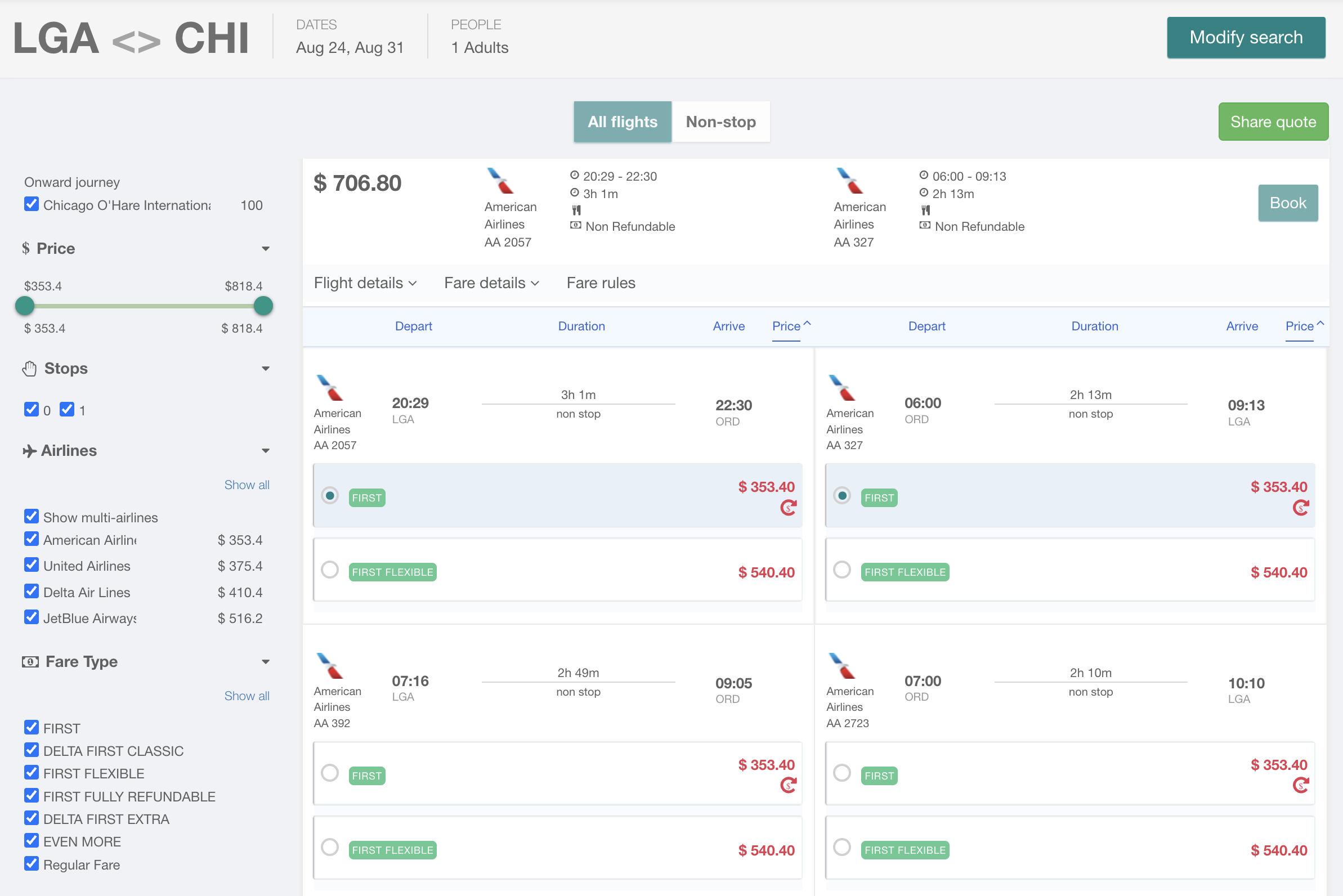This screenshot has width=1343, height=896.
Task: Switch to Non-stop tab
Action: (x=720, y=122)
